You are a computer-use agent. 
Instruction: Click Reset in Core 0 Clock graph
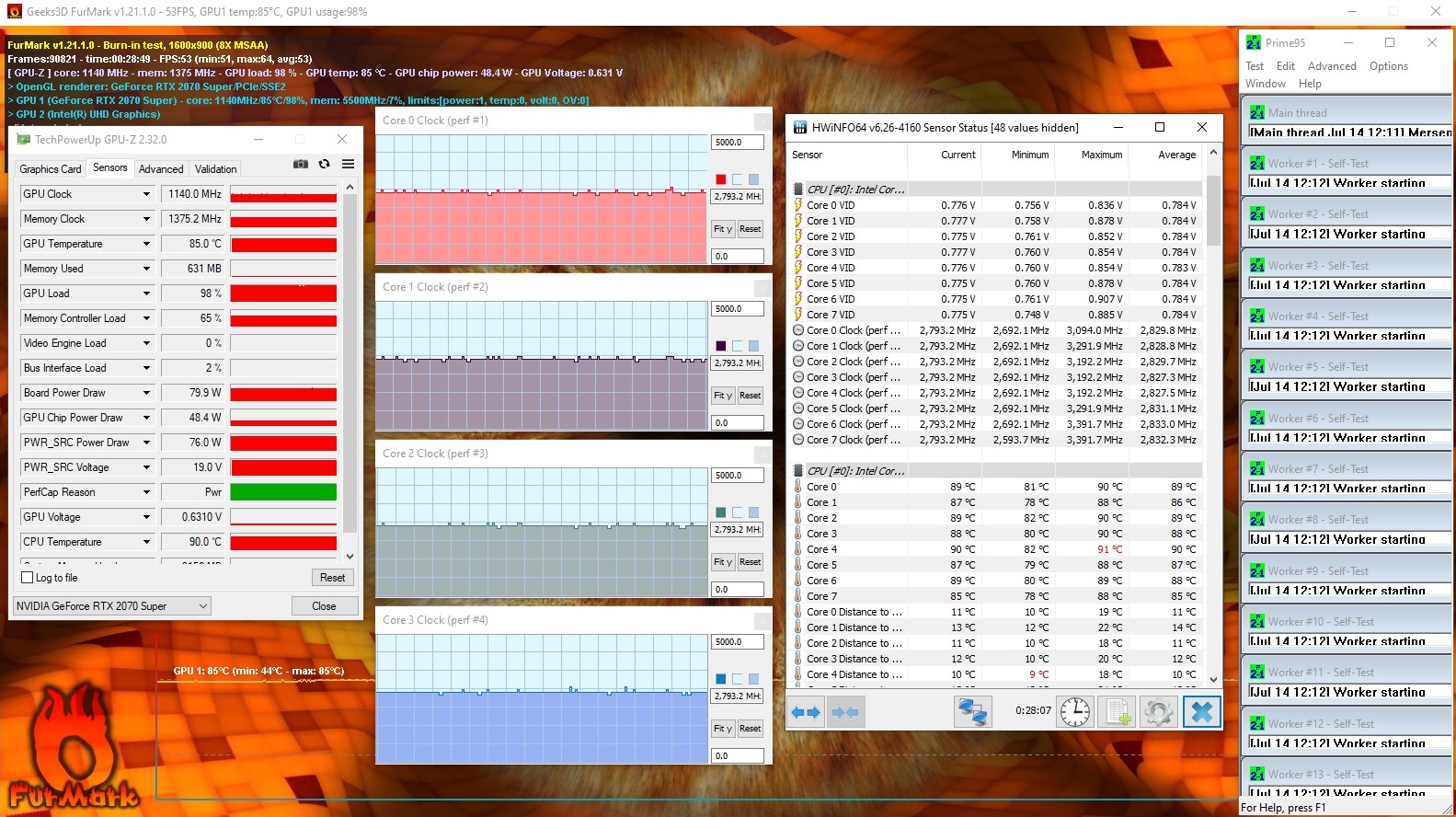[751, 229]
